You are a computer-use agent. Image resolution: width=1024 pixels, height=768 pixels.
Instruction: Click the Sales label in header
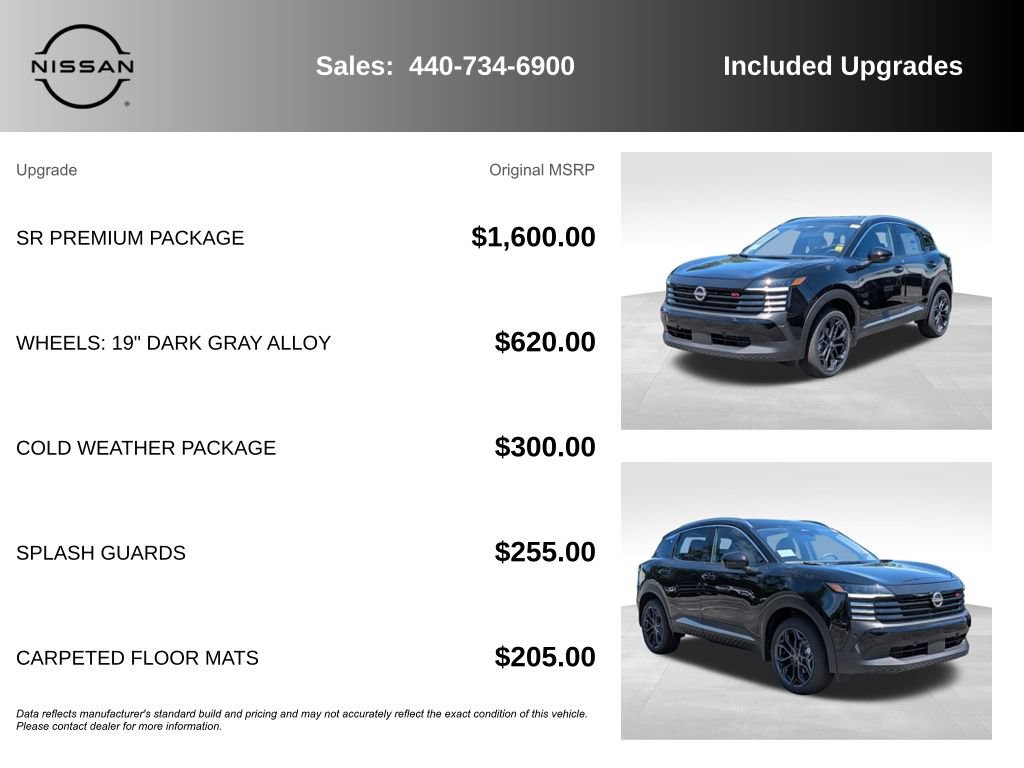coord(355,66)
